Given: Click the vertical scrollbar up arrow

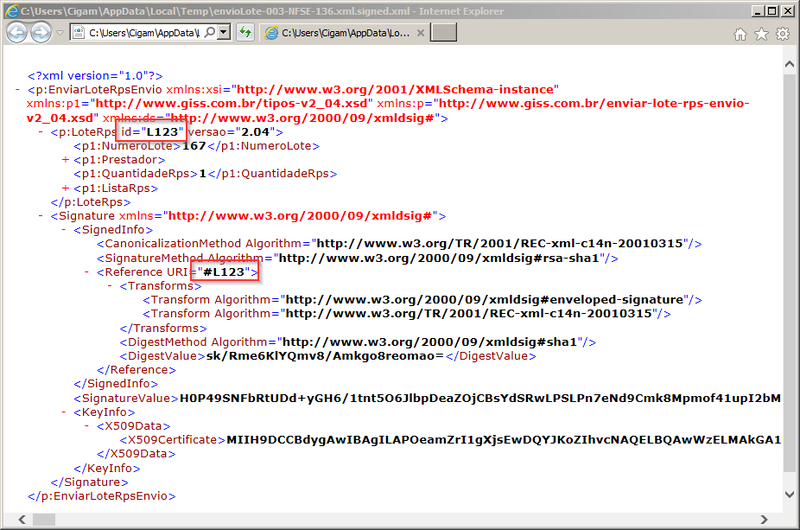Looking at the screenshot, I should tap(789, 64).
